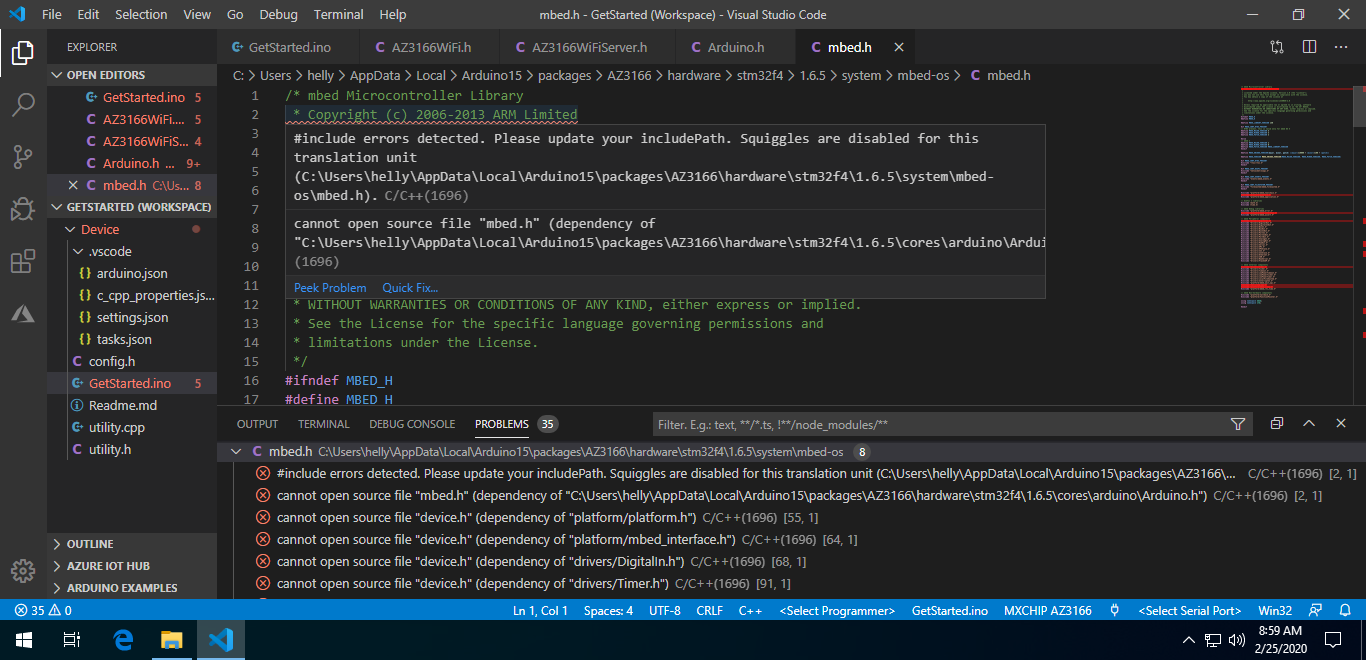
Task: Open the Debug menu
Action: tap(277, 14)
